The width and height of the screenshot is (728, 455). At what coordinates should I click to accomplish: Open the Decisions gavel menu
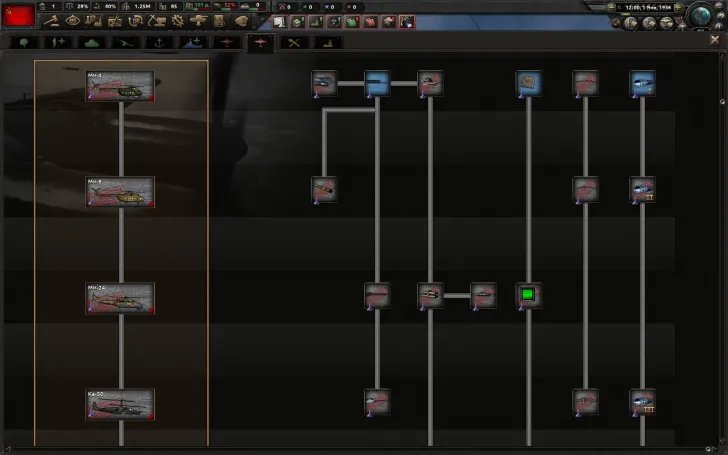click(x=52, y=21)
